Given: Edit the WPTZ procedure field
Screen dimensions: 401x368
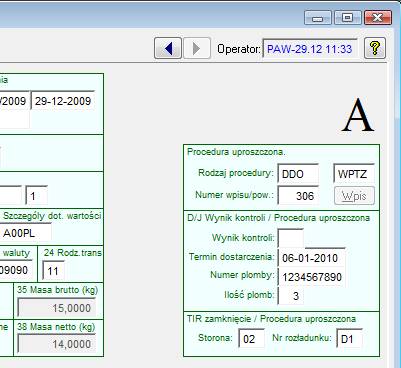Looking at the screenshot, I should click(354, 174).
